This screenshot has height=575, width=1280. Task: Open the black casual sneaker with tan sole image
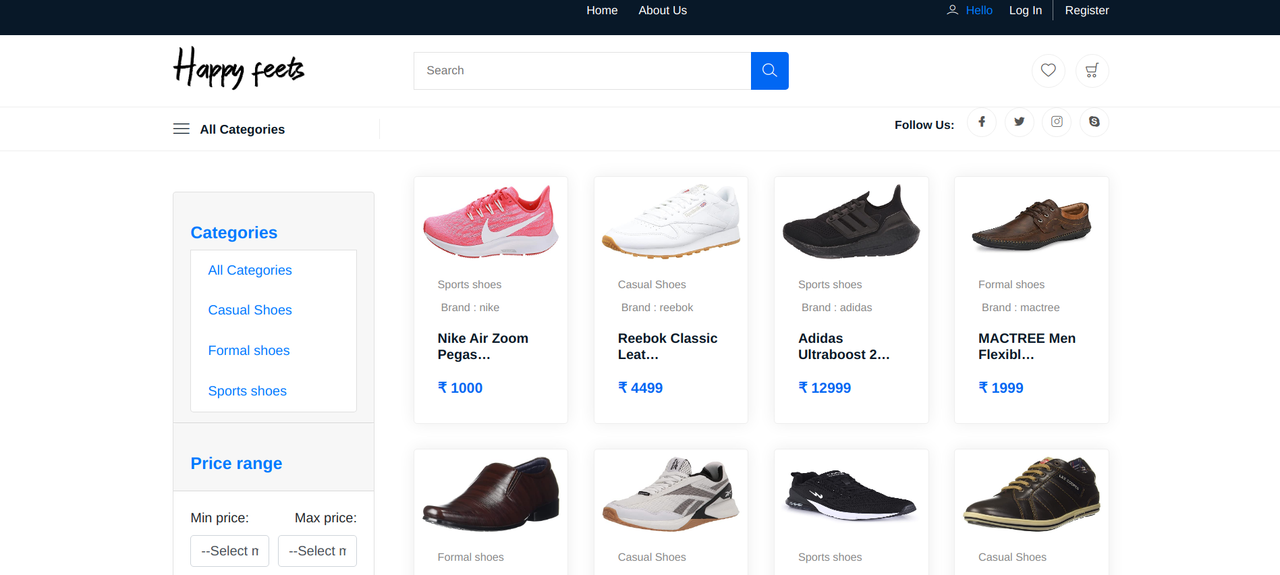[1031, 494]
